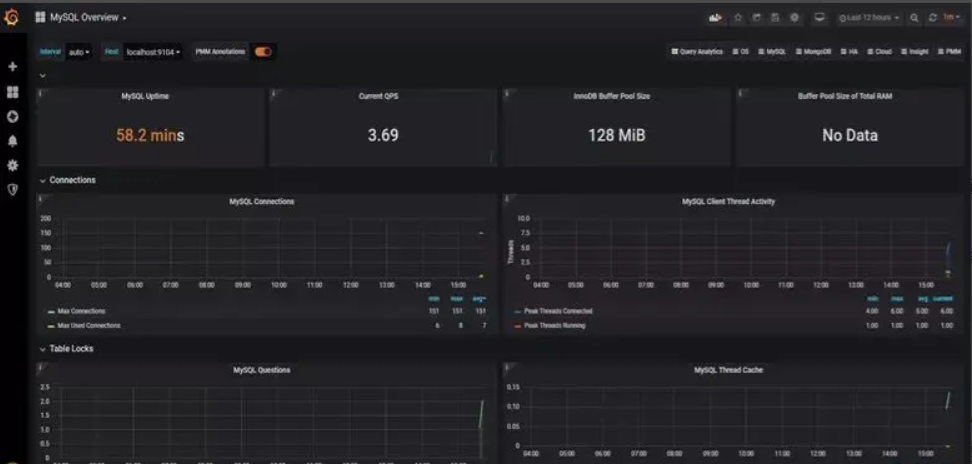
Task: Open the Configuration gear in sidebar
Action: (x=12, y=165)
